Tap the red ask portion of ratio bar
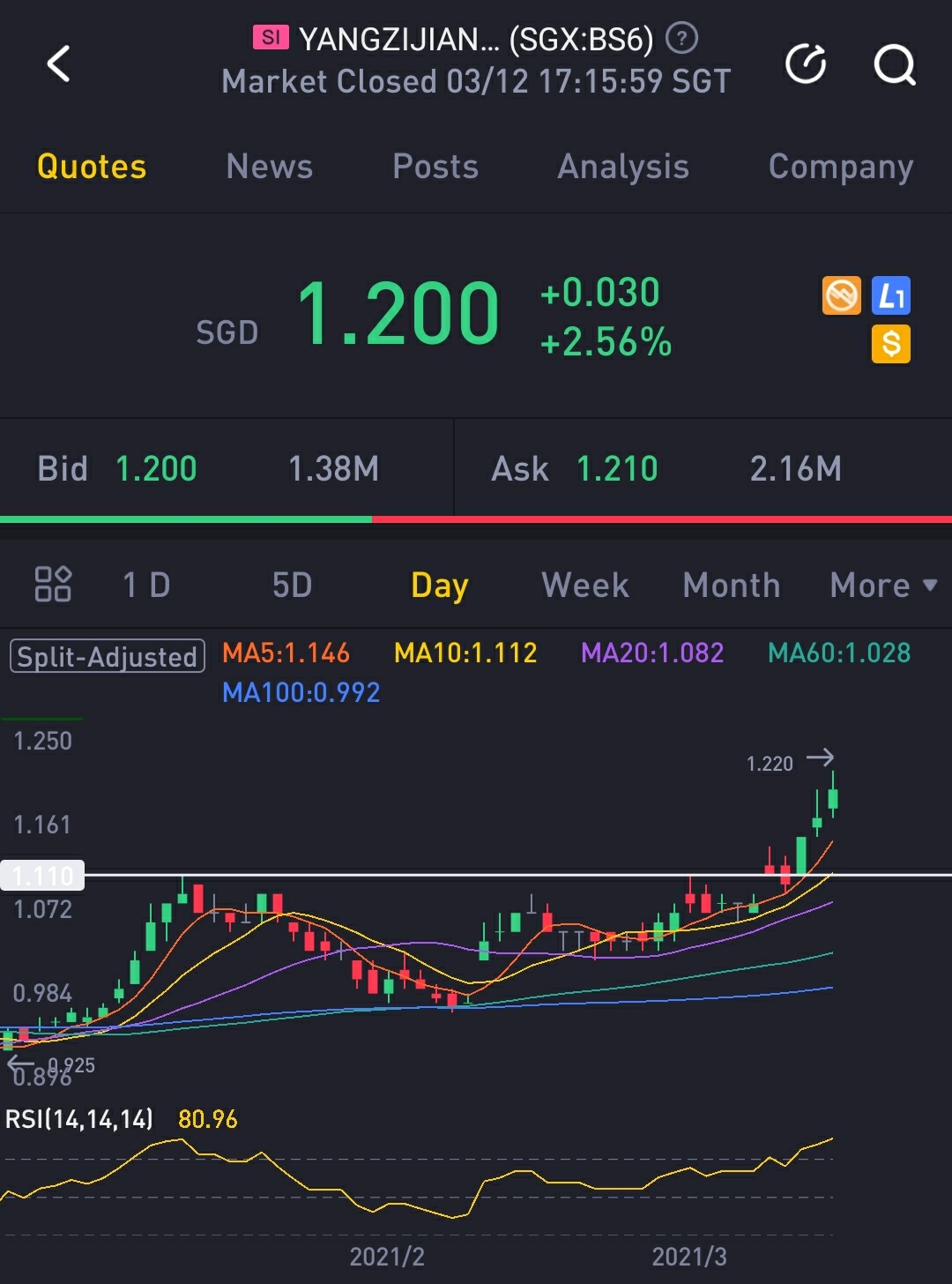This screenshot has width=952, height=1284. tap(662, 519)
